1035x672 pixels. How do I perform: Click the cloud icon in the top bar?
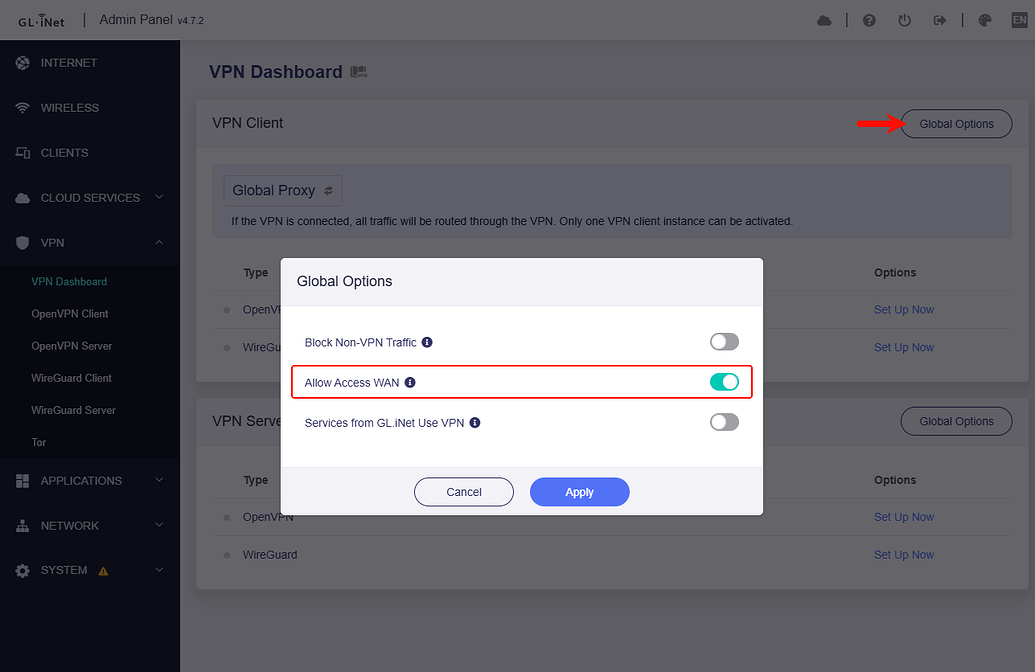tap(824, 20)
